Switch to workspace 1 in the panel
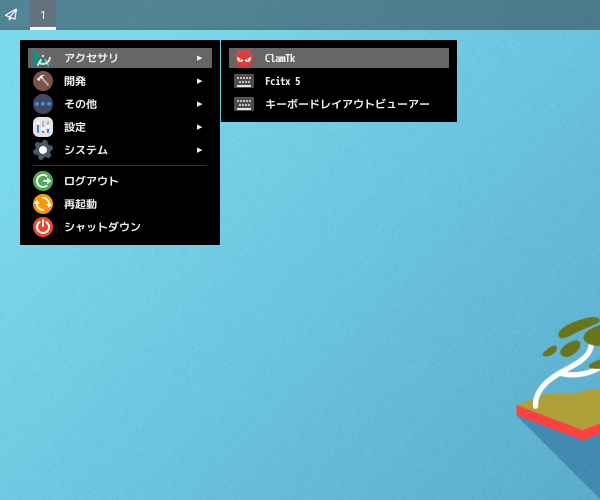Image resolution: width=600 pixels, height=500 pixels. coord(43,15)
